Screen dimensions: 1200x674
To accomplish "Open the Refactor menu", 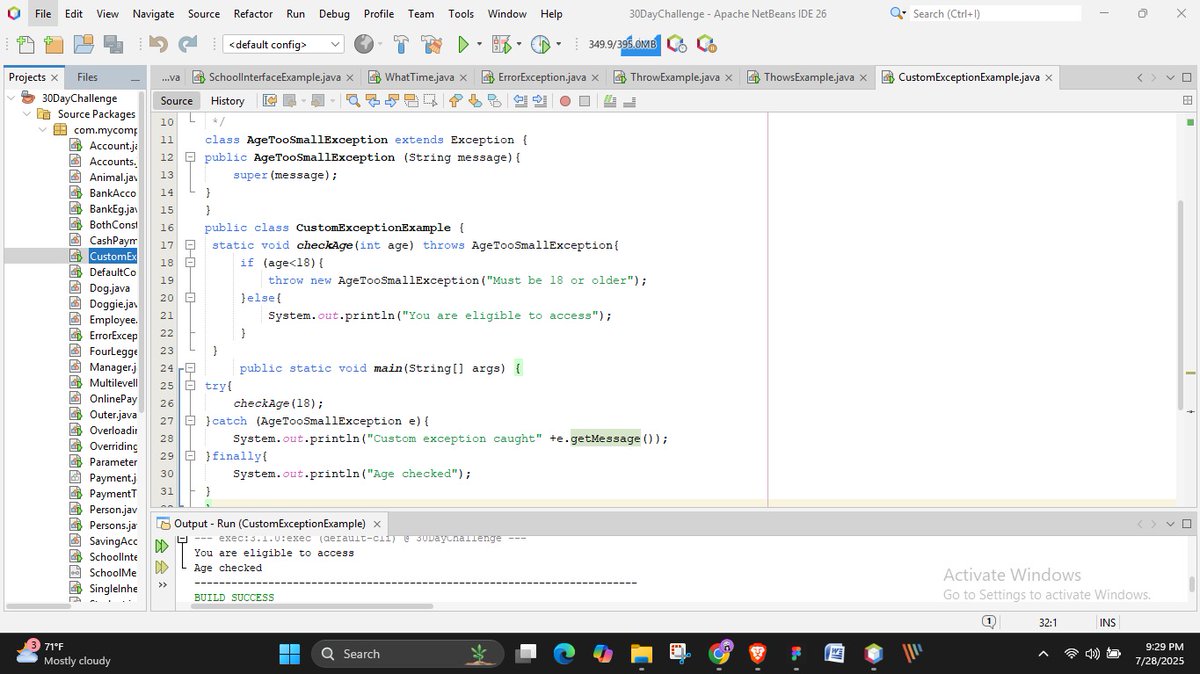I will coord(253,14).
